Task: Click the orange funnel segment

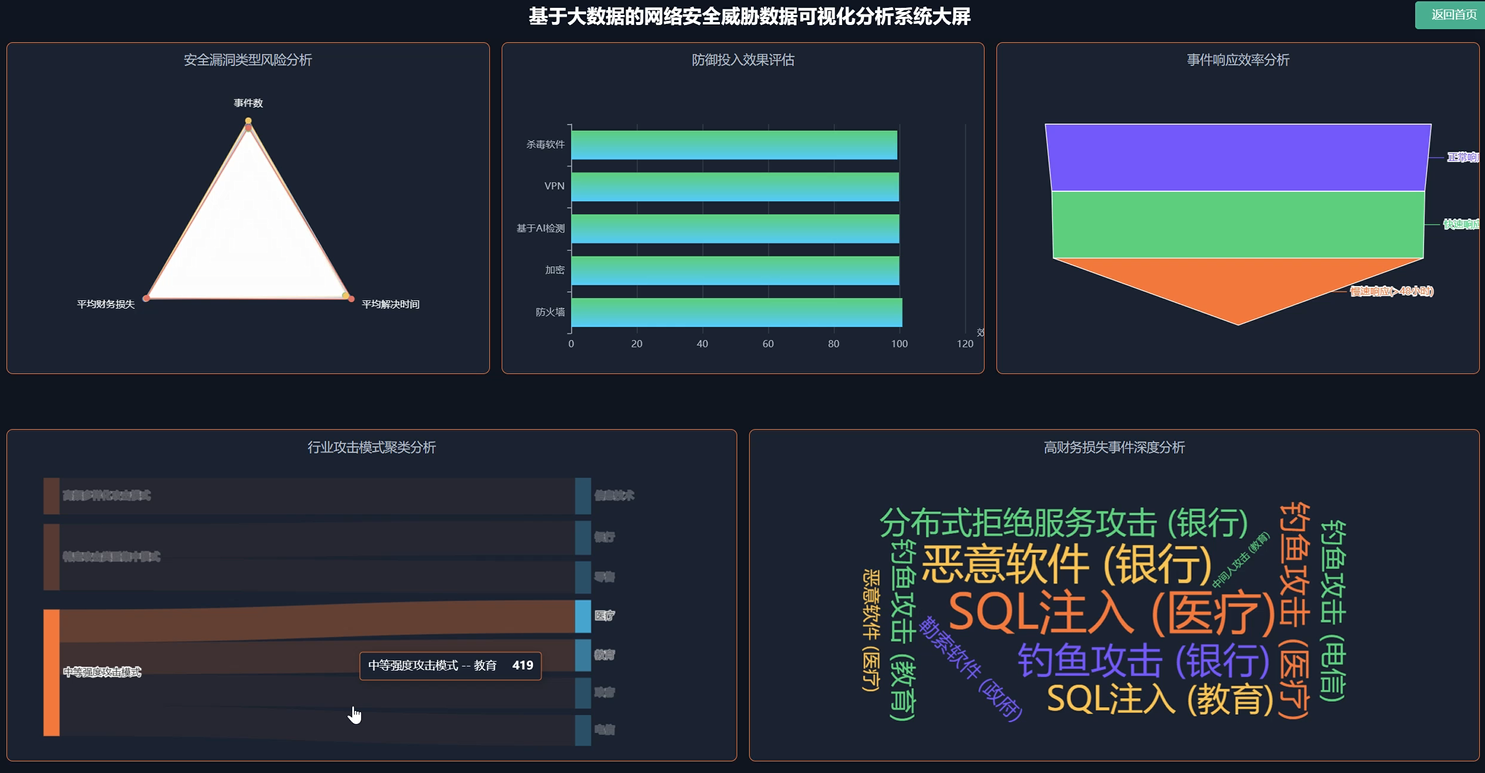Action: click(1238, 284)
